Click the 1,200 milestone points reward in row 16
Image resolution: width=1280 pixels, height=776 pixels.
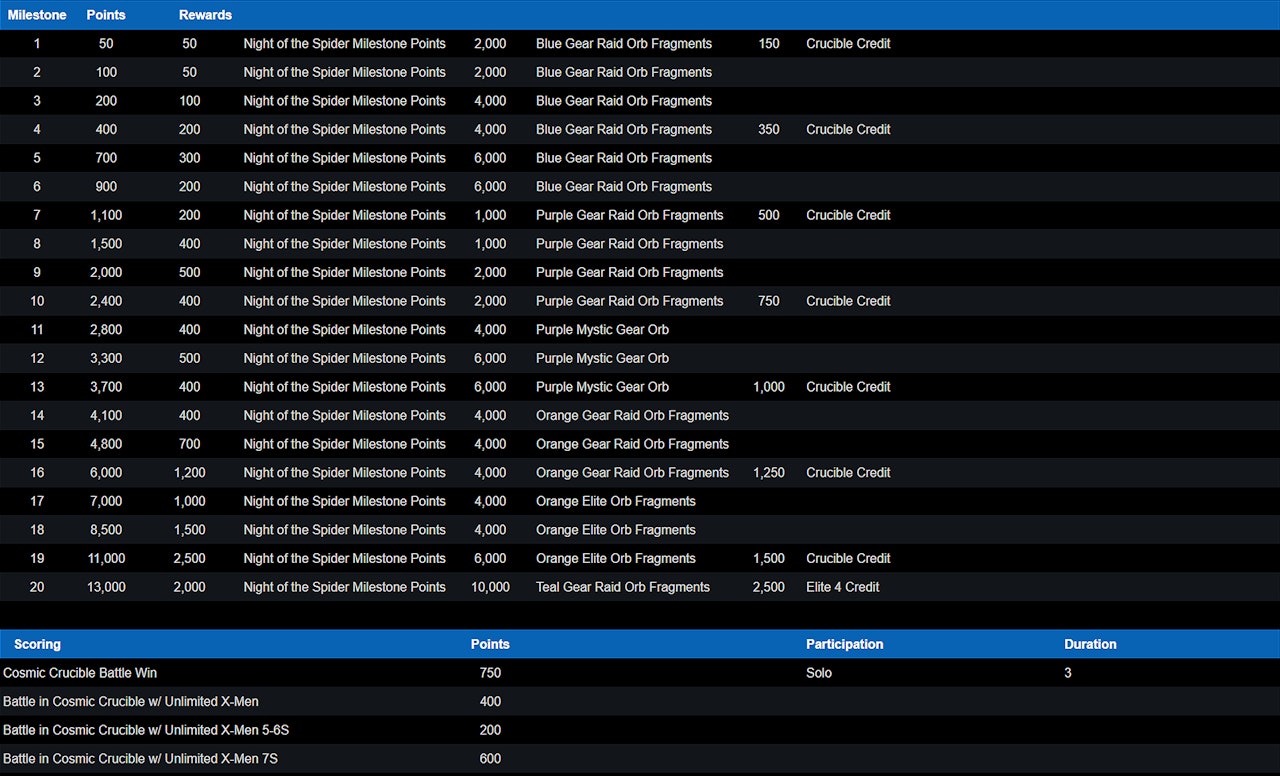pos(190,473)
